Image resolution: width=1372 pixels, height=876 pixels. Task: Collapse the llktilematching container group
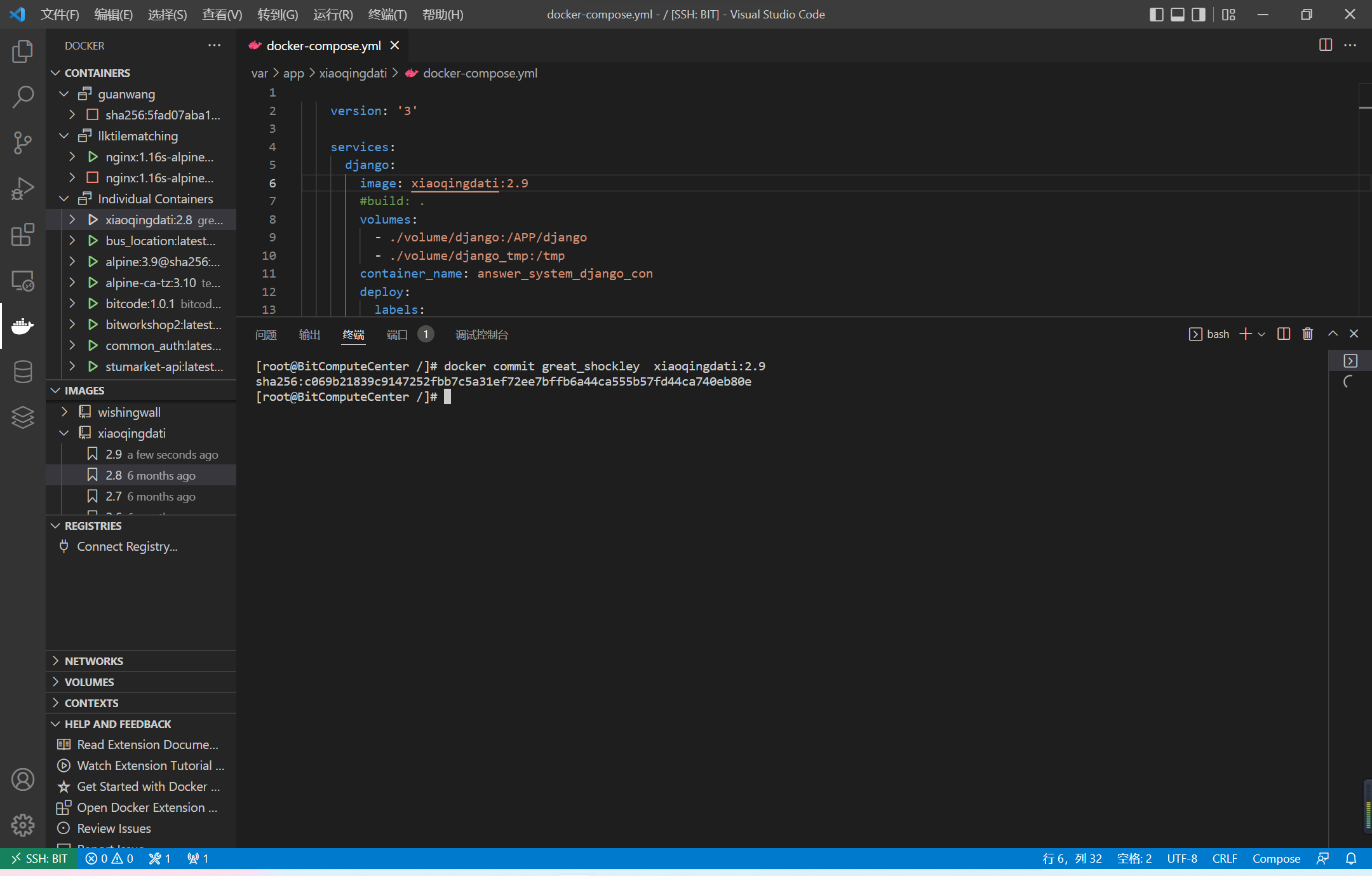(x=64, y=136)
